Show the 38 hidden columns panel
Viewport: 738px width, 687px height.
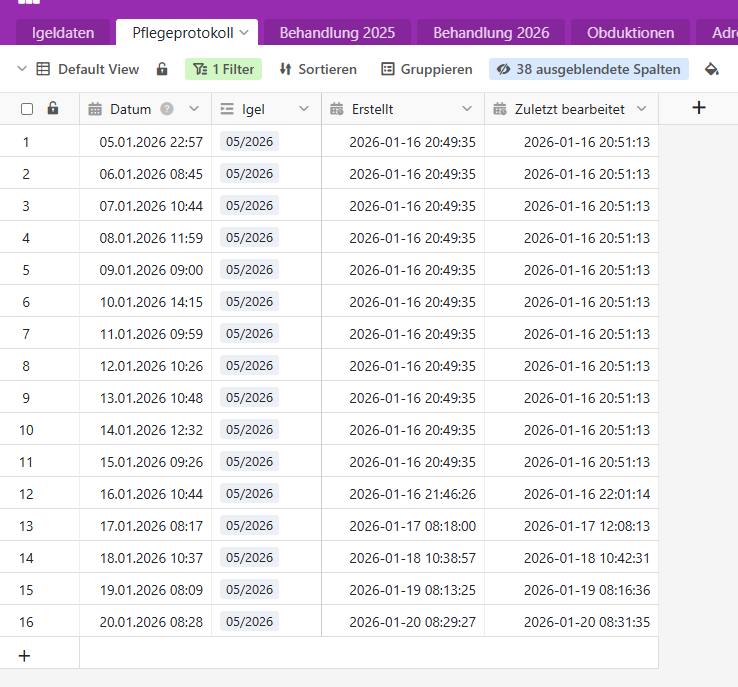point(588,69)
